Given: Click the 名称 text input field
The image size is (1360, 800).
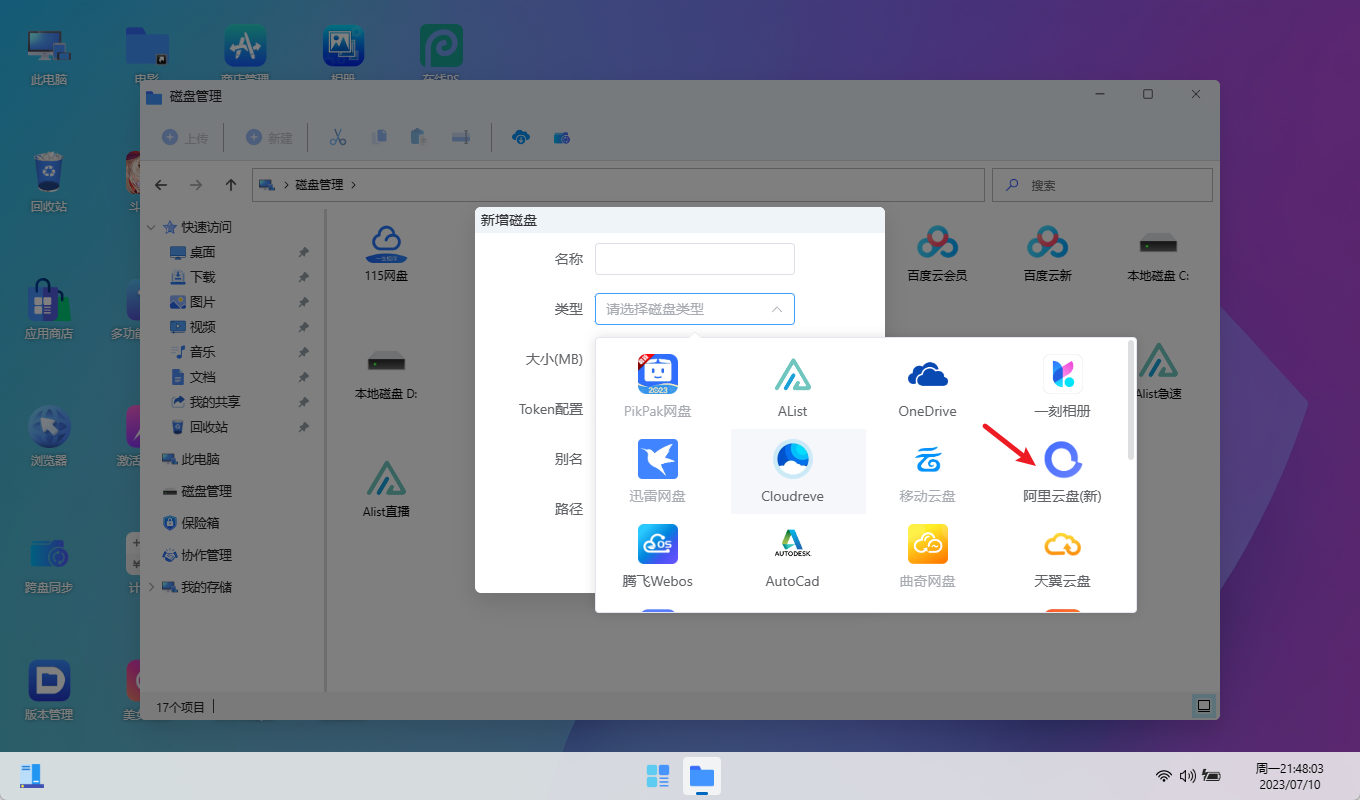Looking at the screenshot, I should coord(694,259).
